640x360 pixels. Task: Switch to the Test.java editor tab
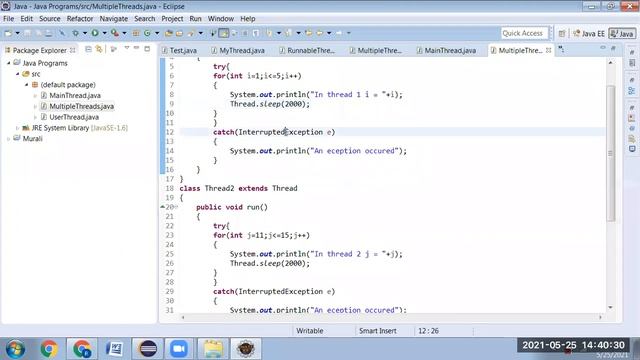[180, 50]
